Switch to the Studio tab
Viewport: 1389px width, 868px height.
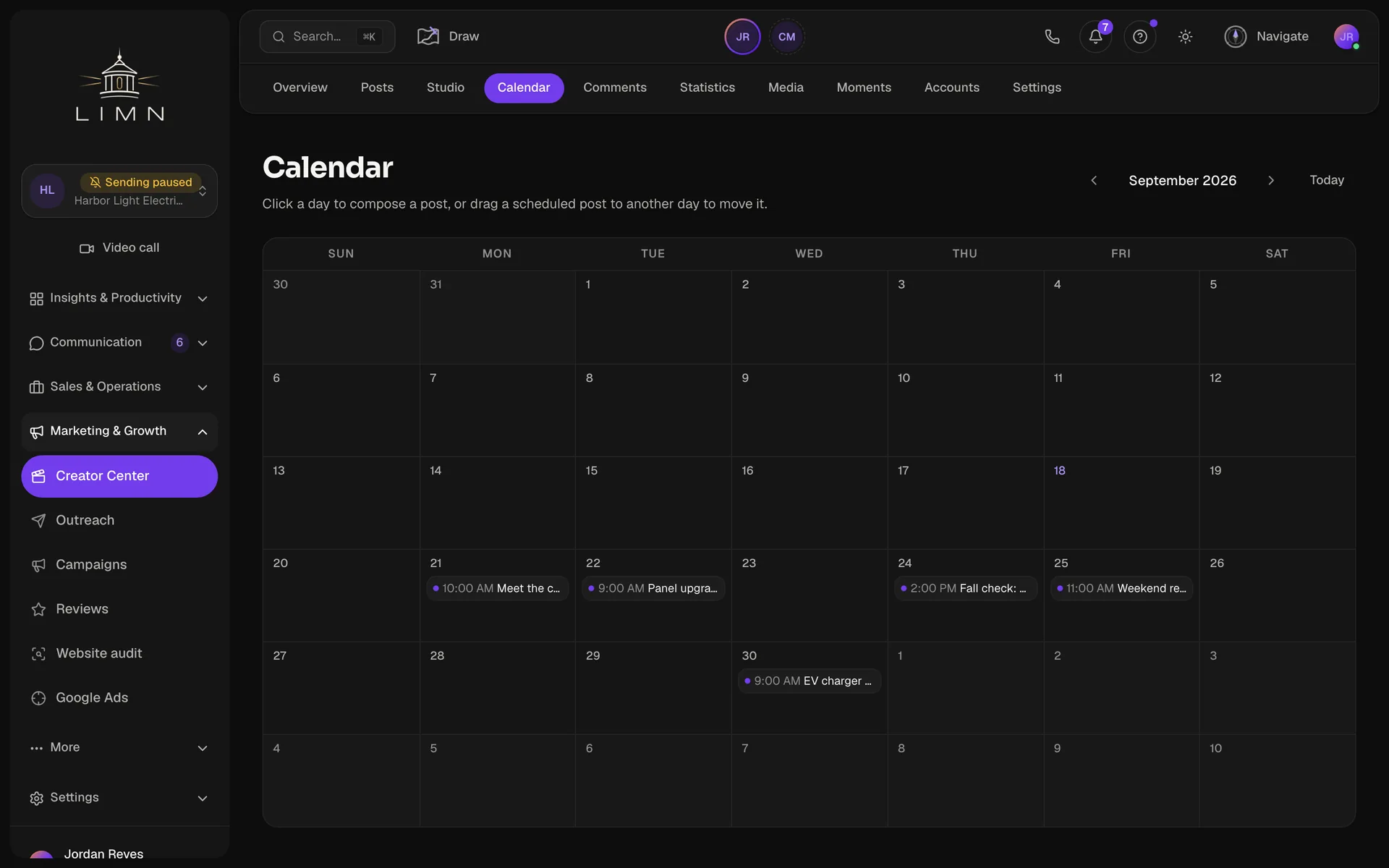(445, 88)
